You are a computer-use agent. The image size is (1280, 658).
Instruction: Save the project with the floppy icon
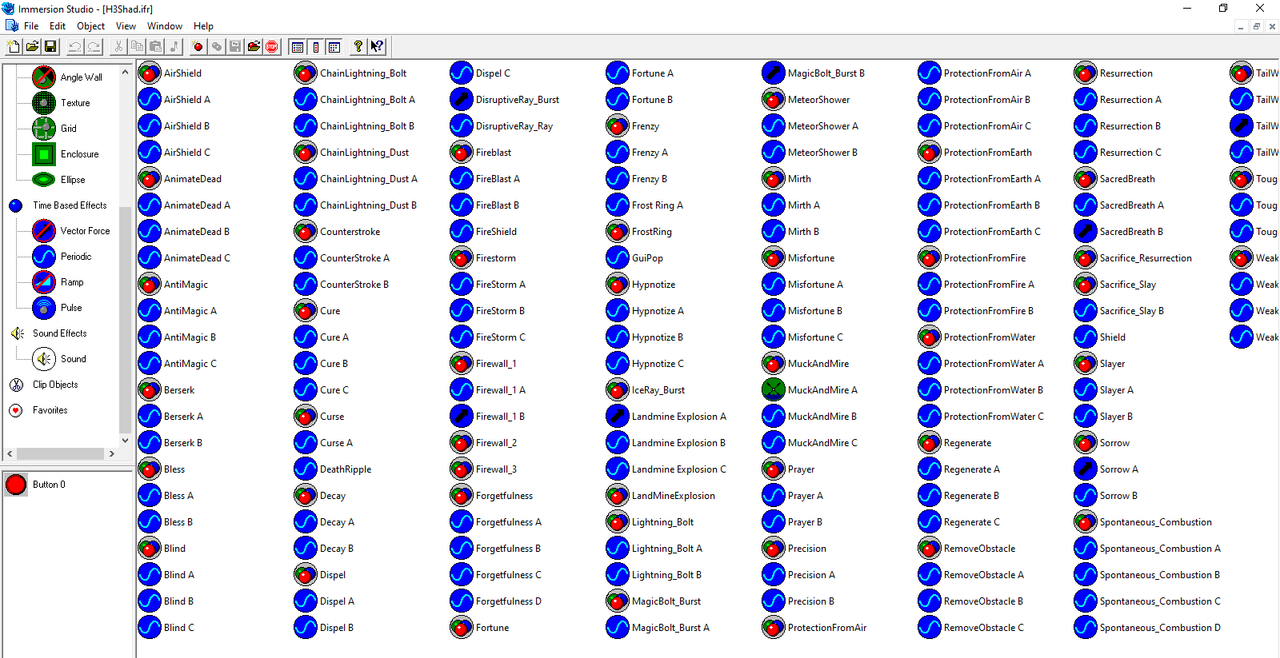tap(50, 46)
